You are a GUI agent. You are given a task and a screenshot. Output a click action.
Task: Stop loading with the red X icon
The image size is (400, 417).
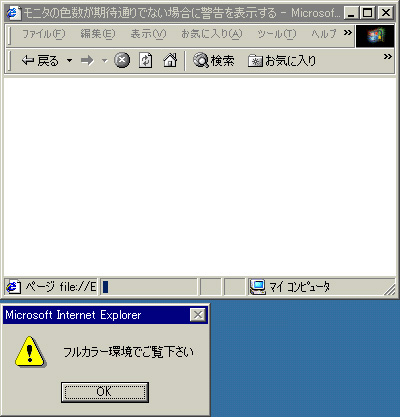(122, 61)
